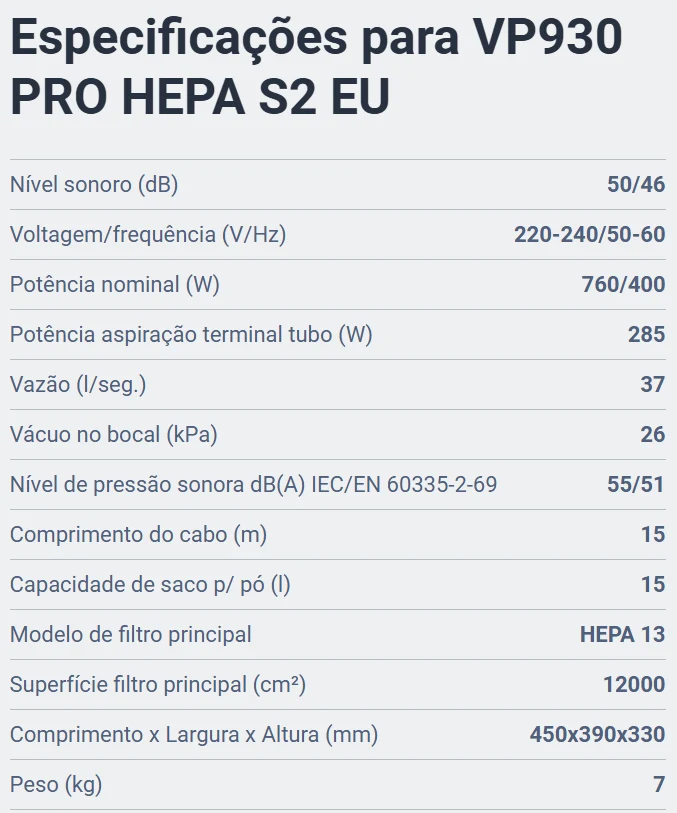Click the 55/51 sound pressure value
Image resolution: width=677 pixels, height=813 pixels.
tap(636, 485)
